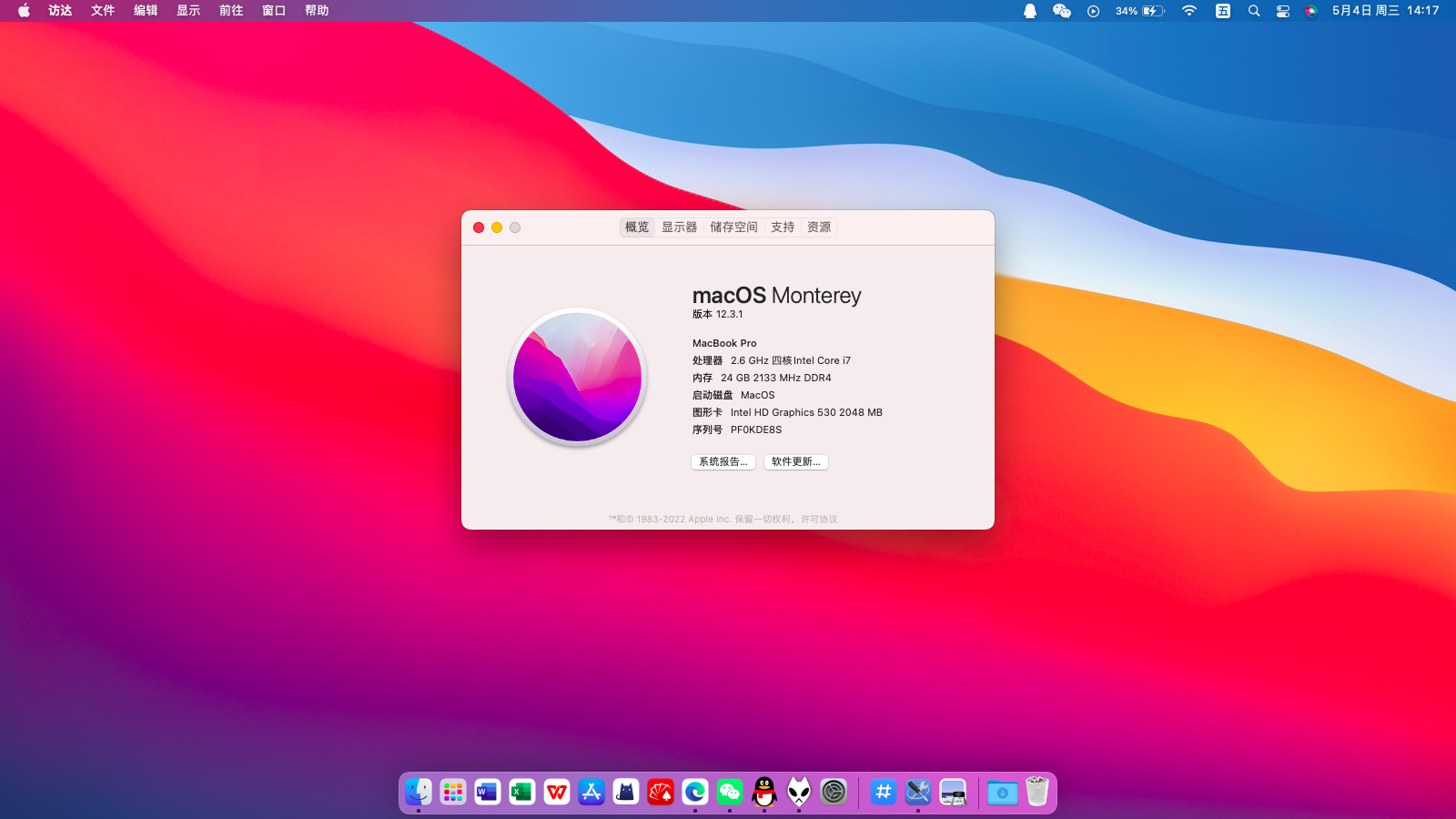This screenshot has width=1456, height=819.
Task: Click the serial number PF0KDE8S
Action: (756, 430)
